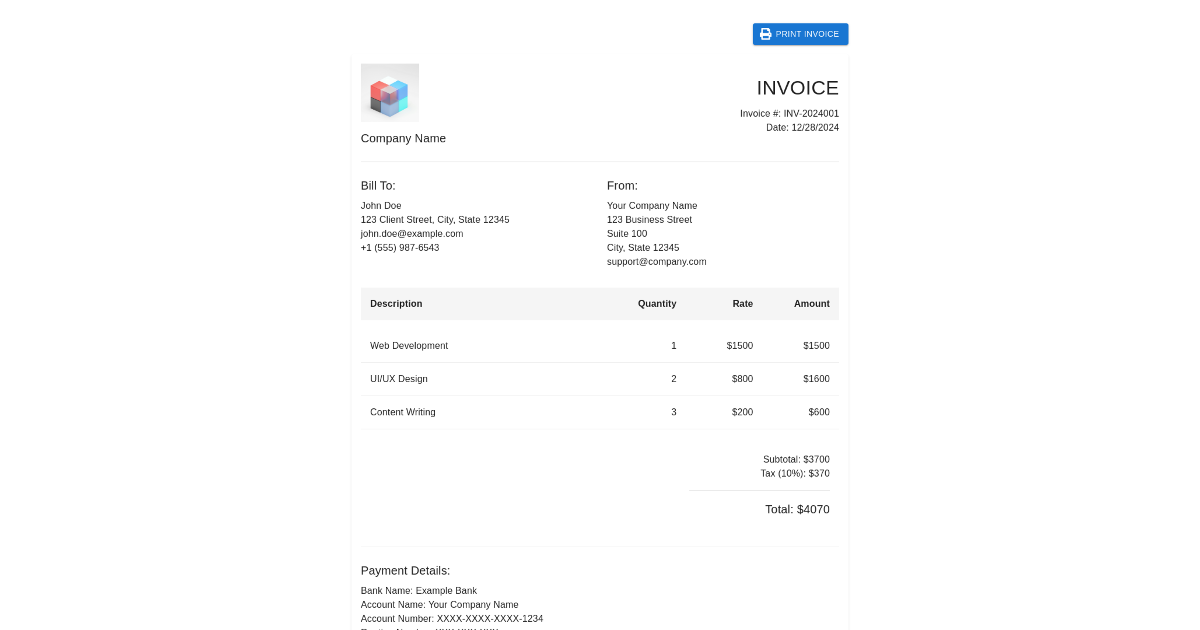
Task: Select the support@company.com email address
Action: pyautogui.click(x=656, y=261)
